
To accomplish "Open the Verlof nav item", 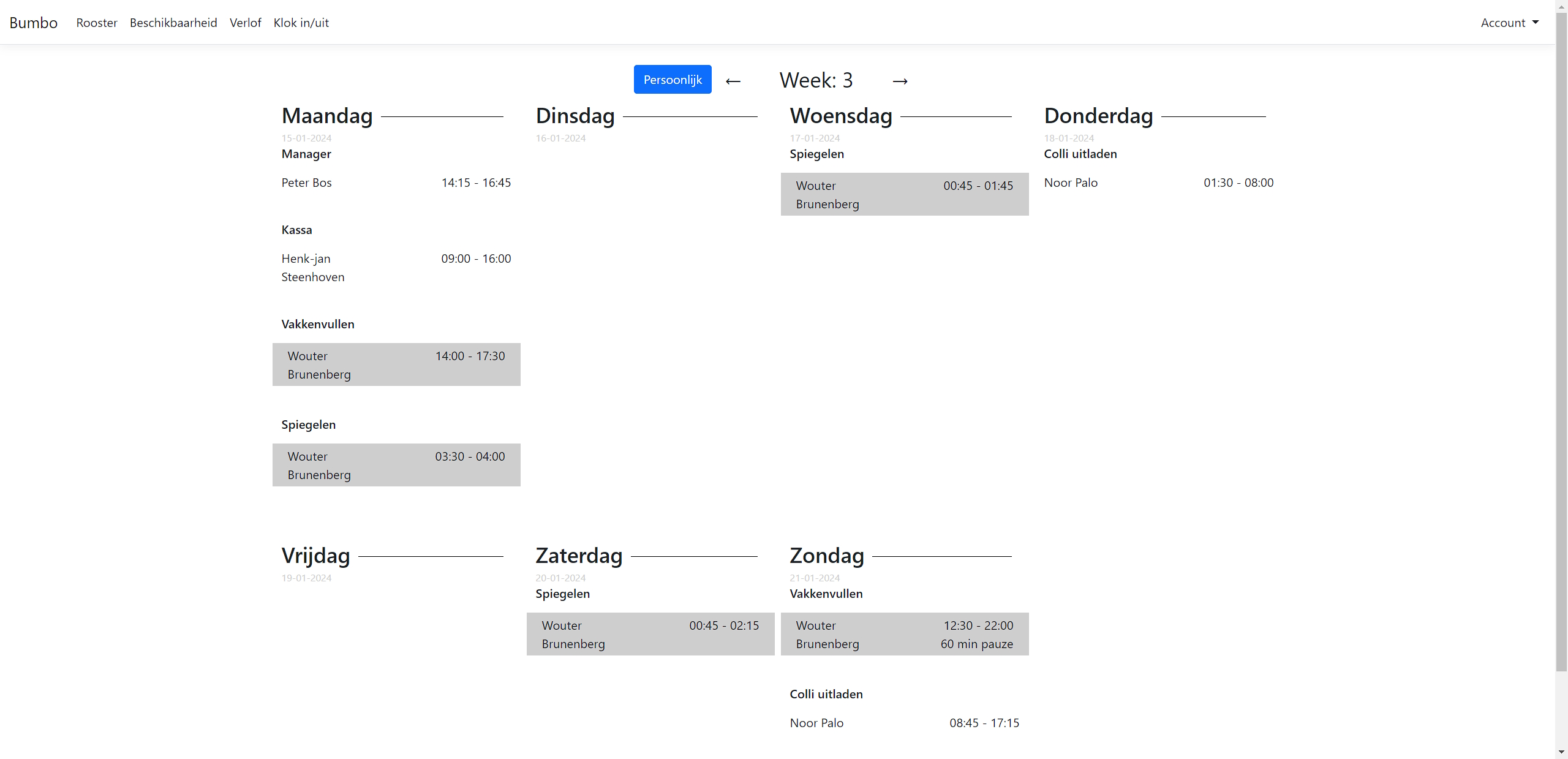I will click(x=246, y=23).
